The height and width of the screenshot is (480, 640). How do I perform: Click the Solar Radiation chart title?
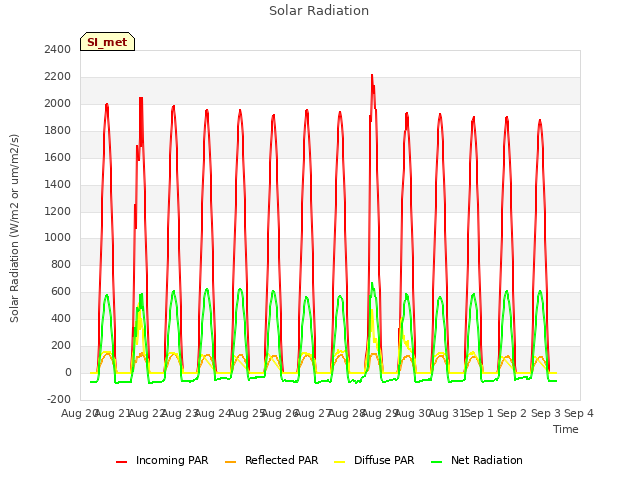[x=319, y=11]
